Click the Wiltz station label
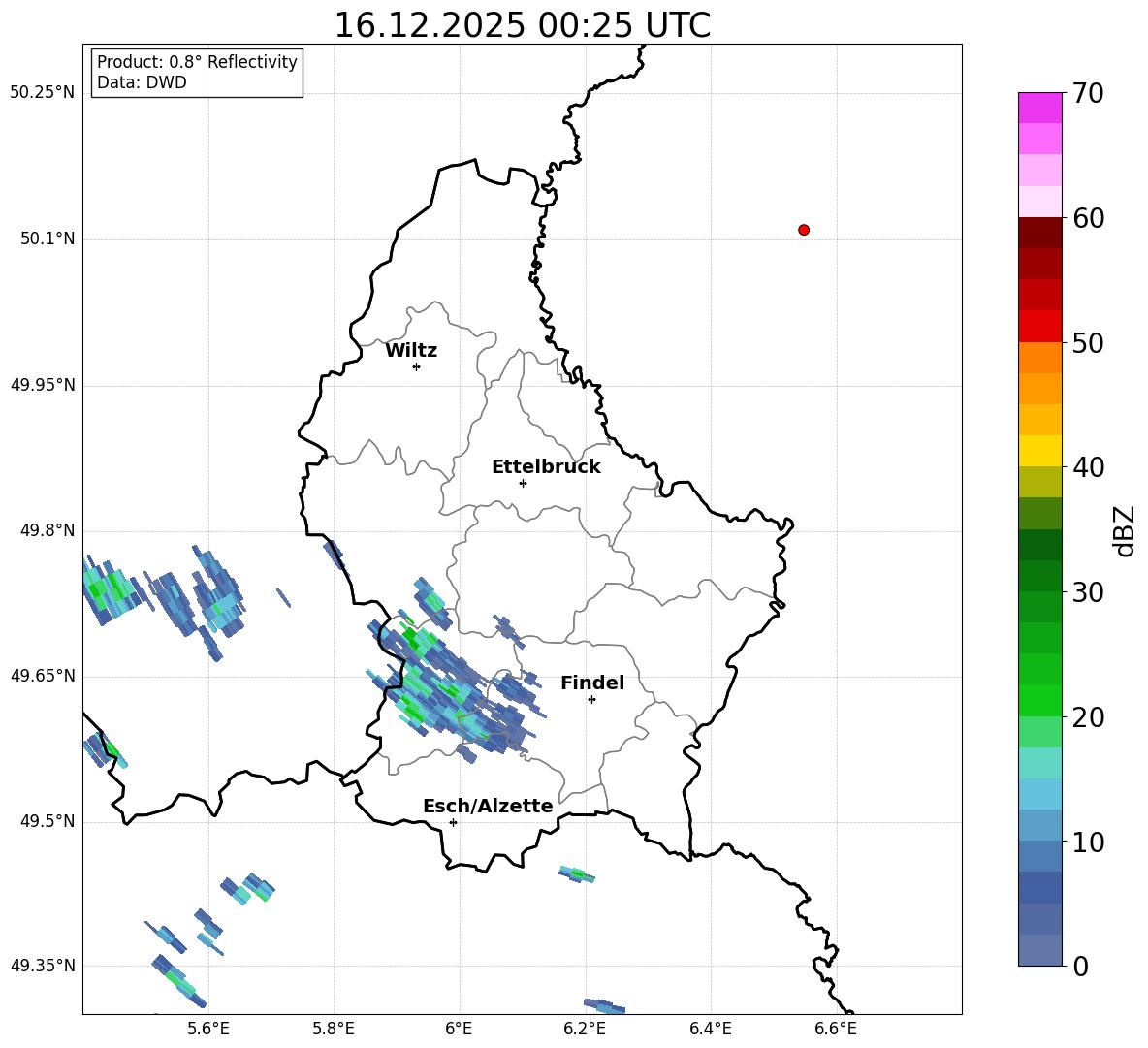Image resolution: width=1148 pixels, height=1048 pixels. point(411,351)
